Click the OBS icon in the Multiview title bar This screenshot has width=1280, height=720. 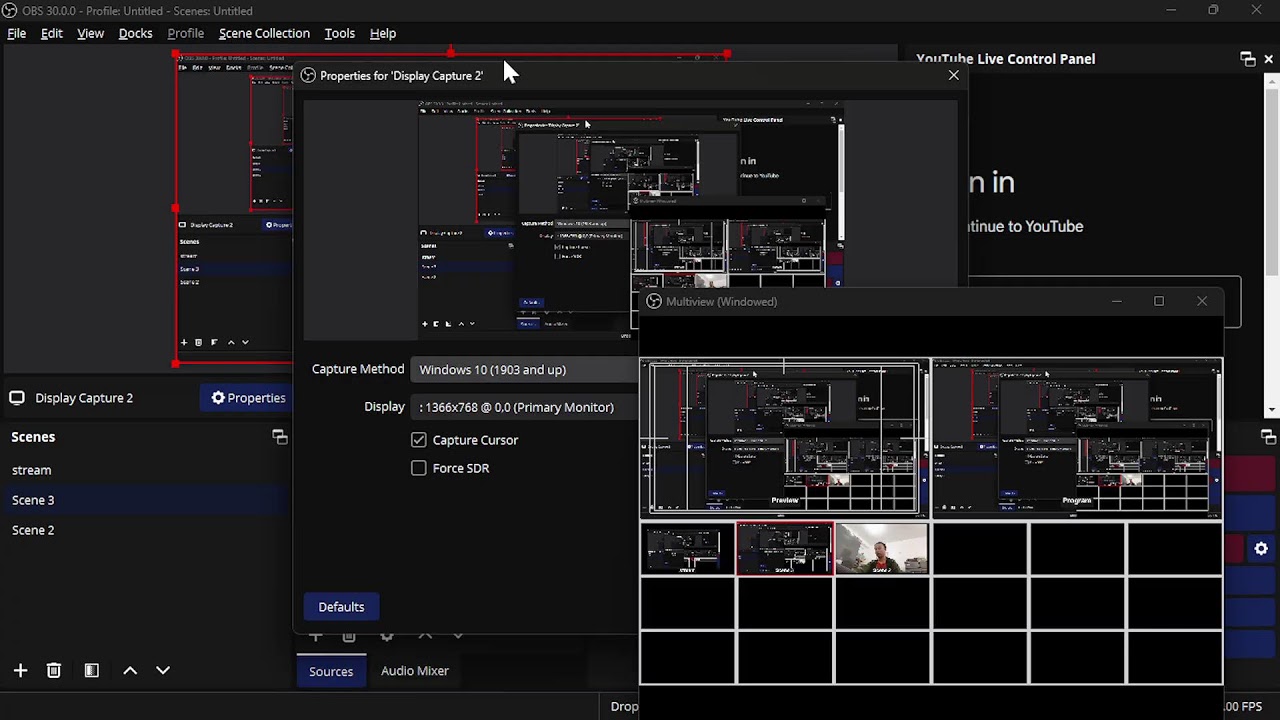click(654, 301)
